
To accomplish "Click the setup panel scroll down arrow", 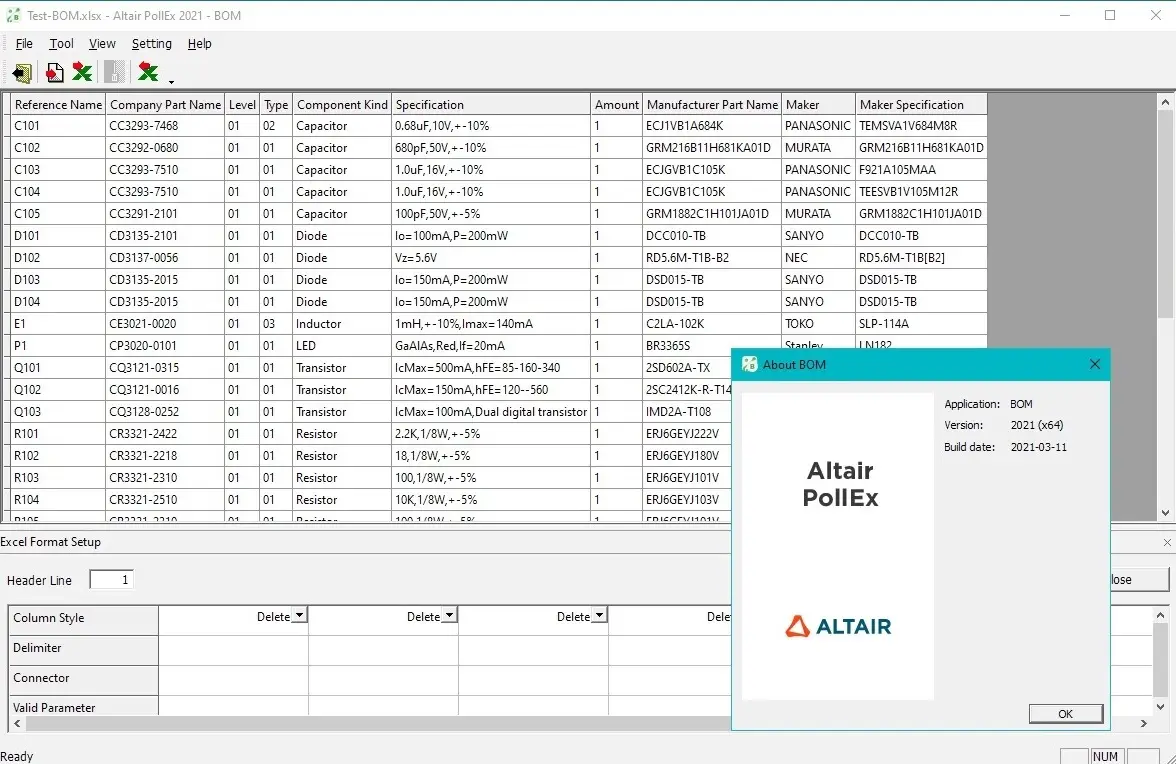I will coord(1160,706).
